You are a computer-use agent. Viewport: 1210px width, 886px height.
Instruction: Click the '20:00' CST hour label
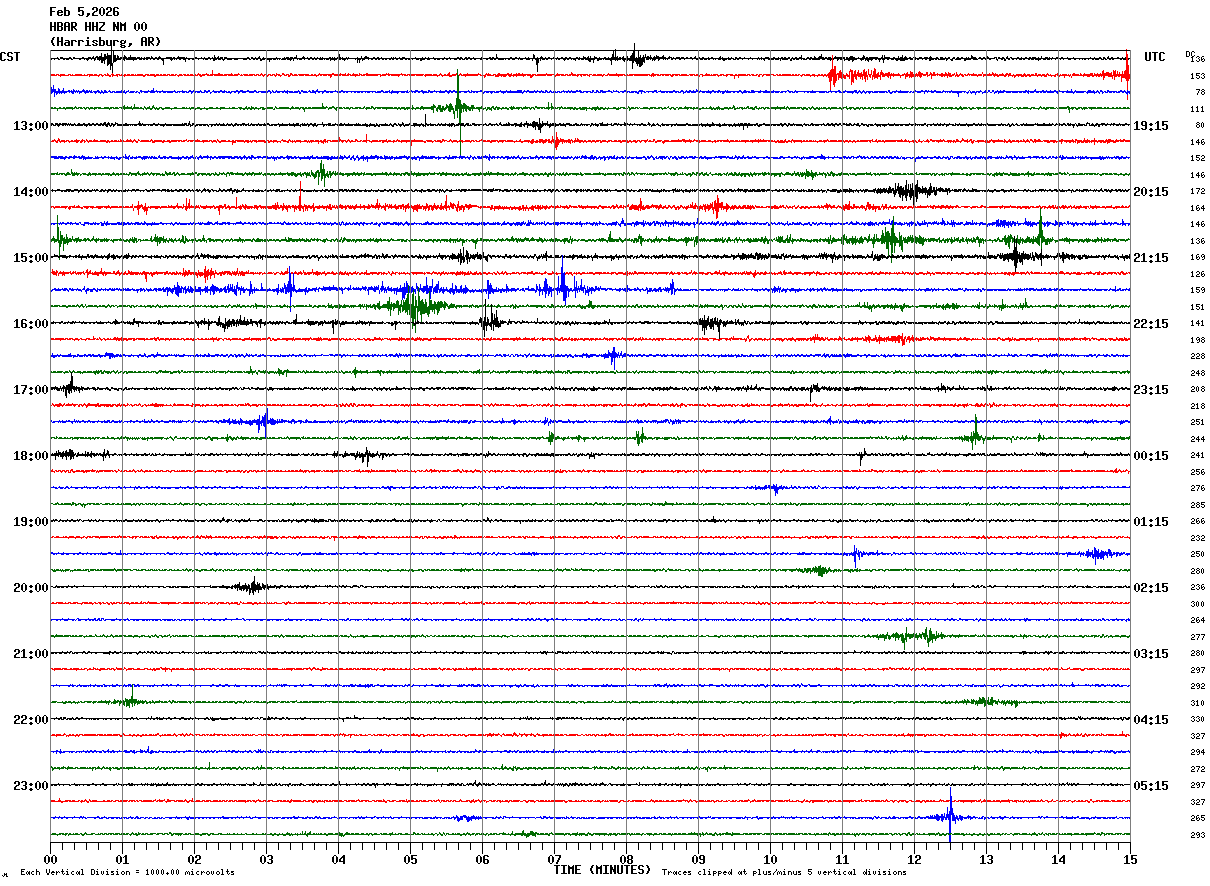(30, 588)
